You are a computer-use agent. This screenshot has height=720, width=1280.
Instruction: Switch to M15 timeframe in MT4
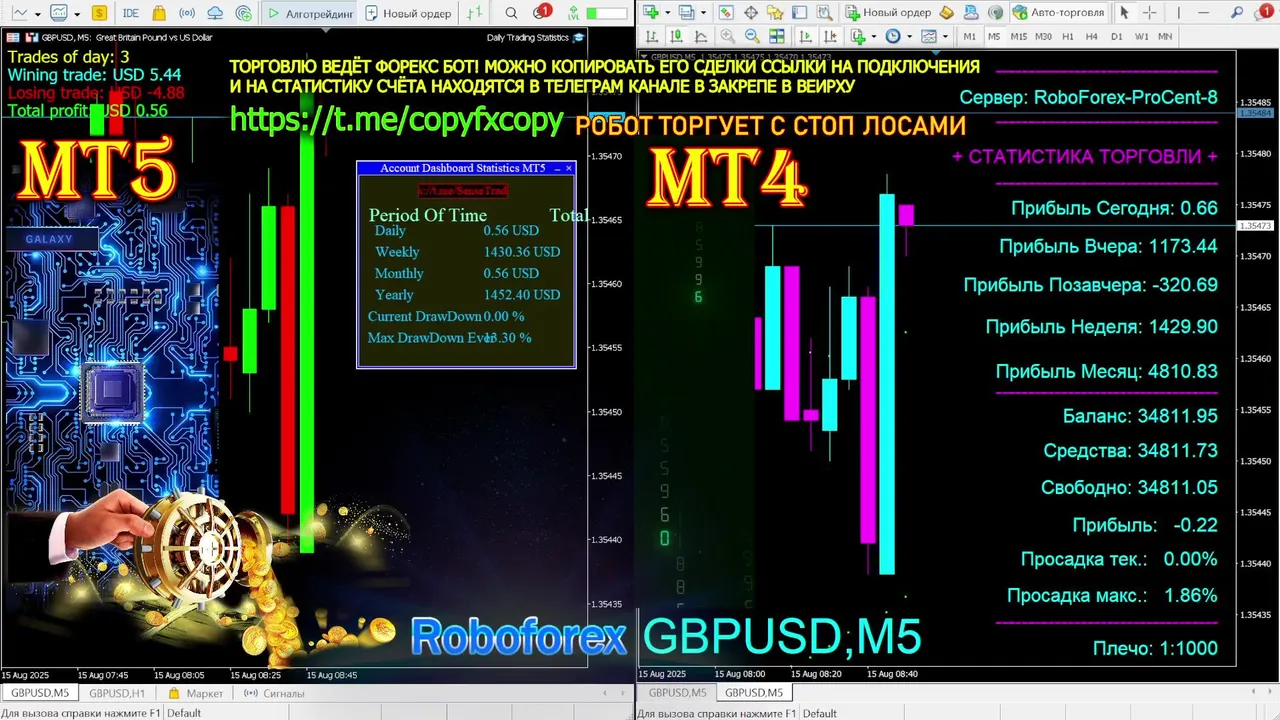point(1019,36)
